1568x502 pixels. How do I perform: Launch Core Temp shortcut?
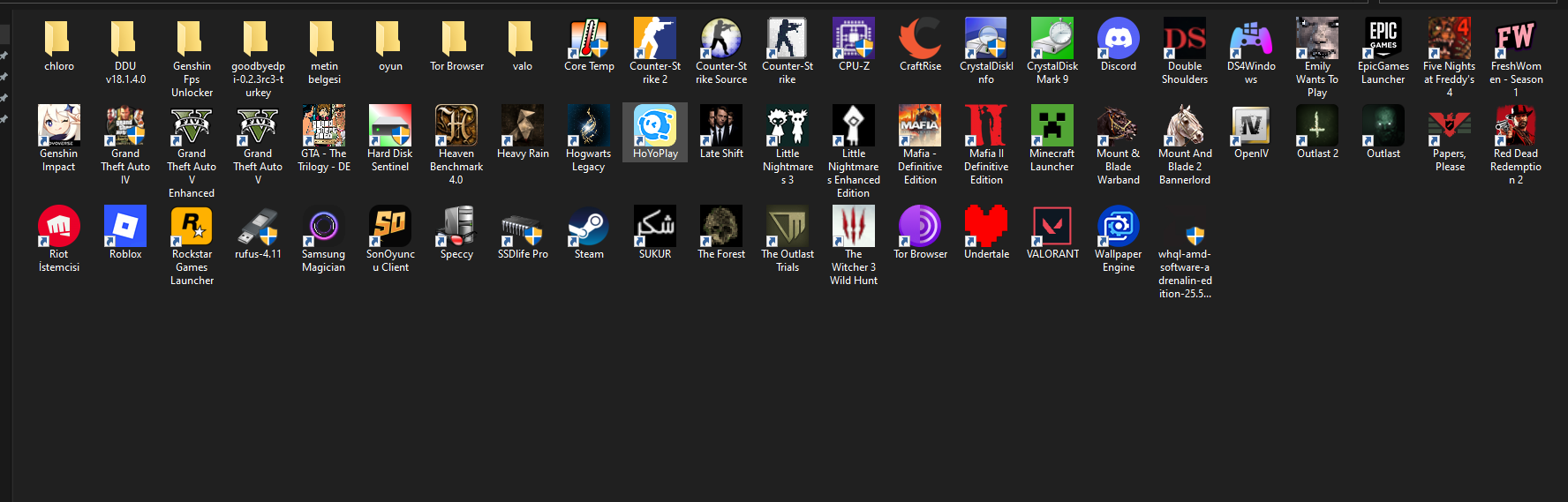pyautogui.click(x=589, y=38)
